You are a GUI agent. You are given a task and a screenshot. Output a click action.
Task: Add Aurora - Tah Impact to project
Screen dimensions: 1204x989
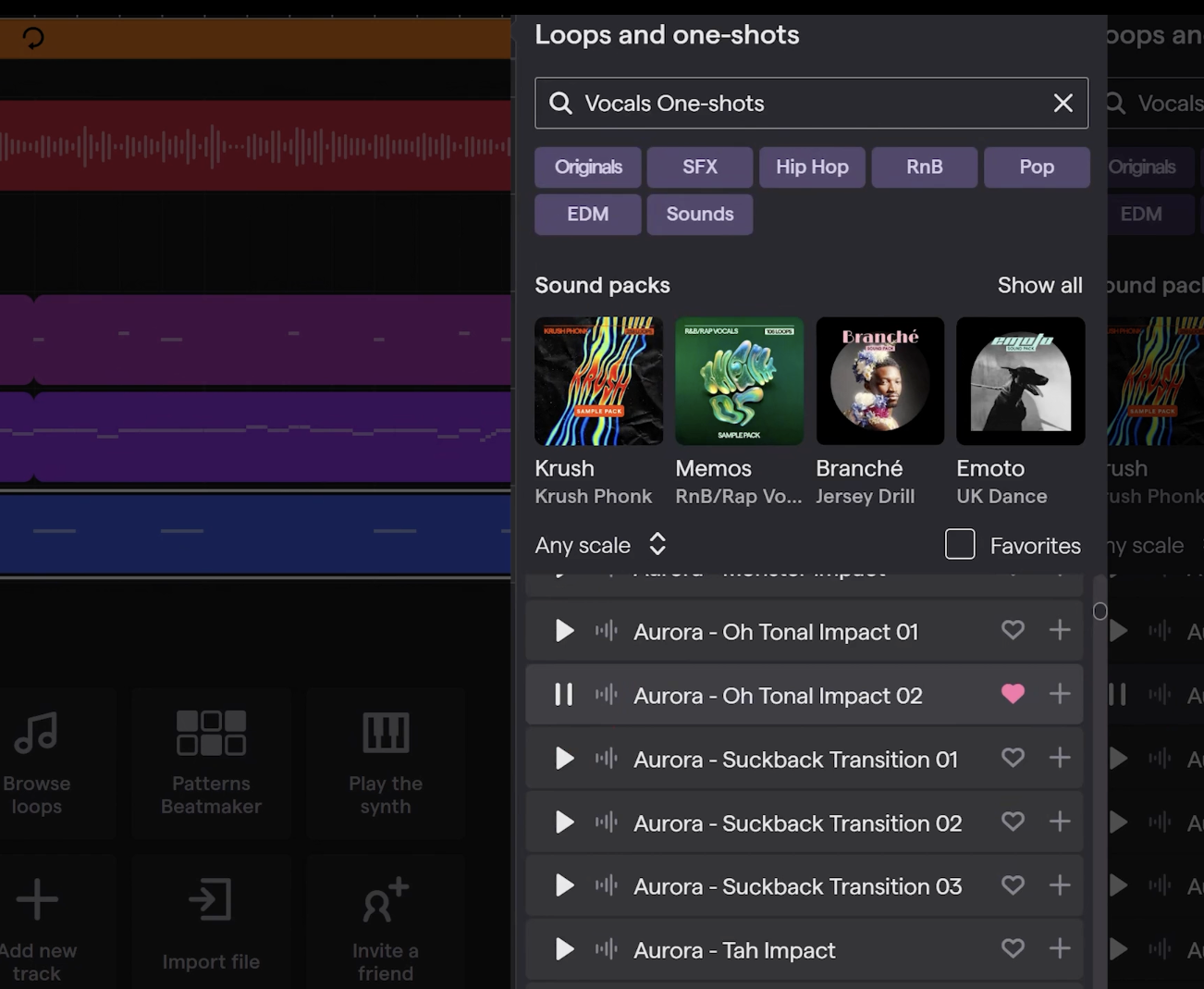[1060, 948]
